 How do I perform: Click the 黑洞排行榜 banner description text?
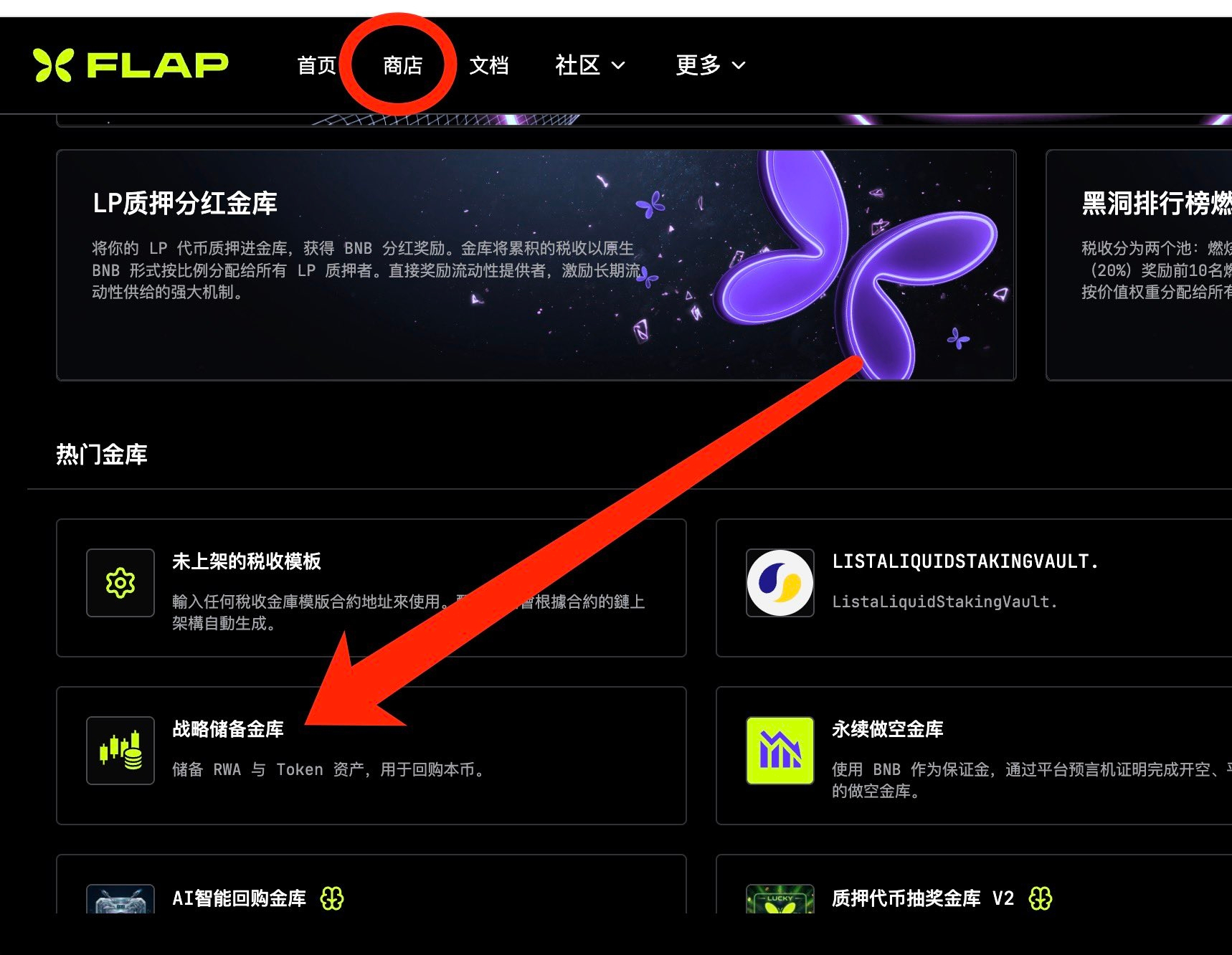[x=1157, y=270]
